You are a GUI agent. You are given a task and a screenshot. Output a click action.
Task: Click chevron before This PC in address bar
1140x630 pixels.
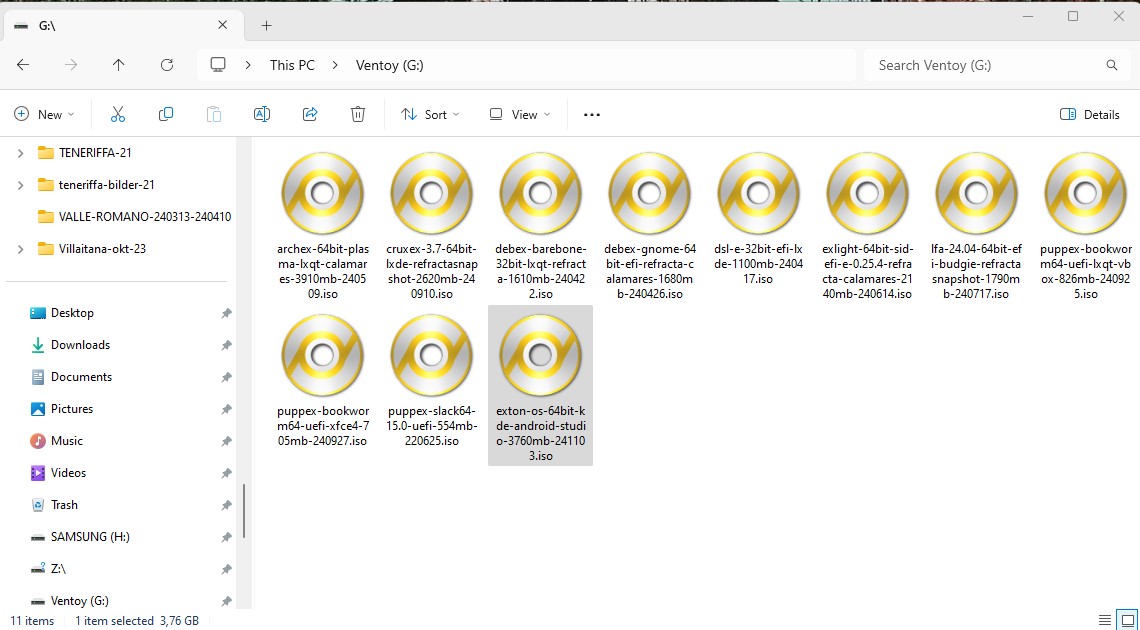coord(249,65)
